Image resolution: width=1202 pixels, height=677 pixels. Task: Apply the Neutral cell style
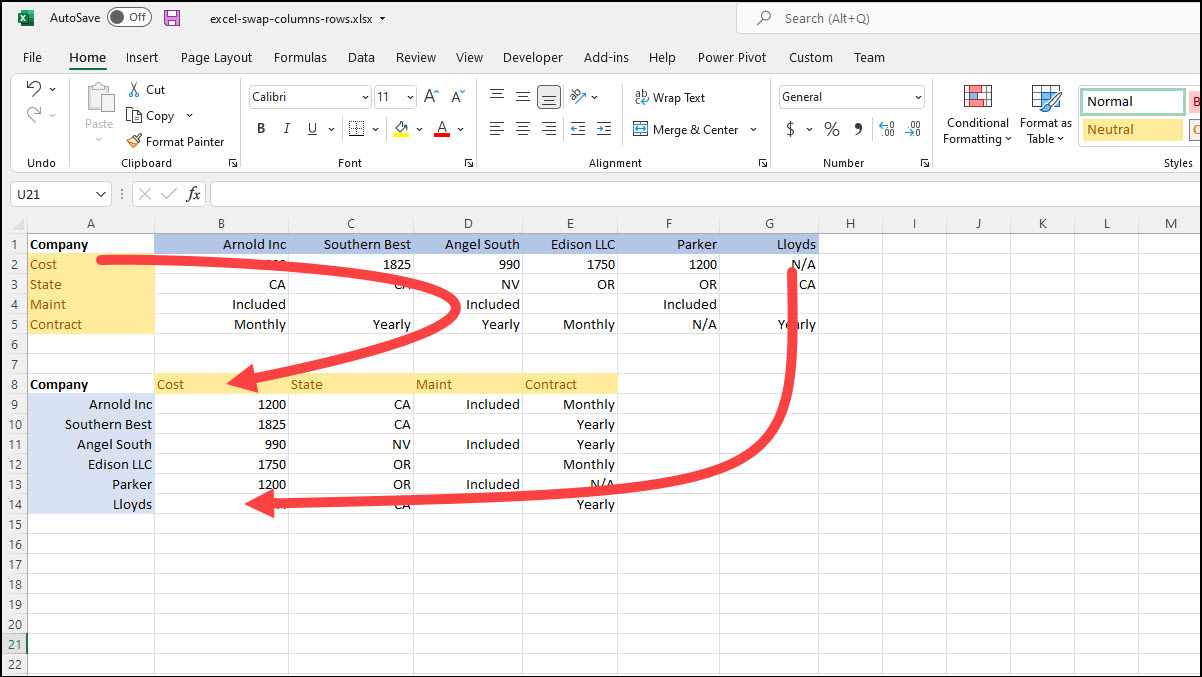click(1131, 129)
